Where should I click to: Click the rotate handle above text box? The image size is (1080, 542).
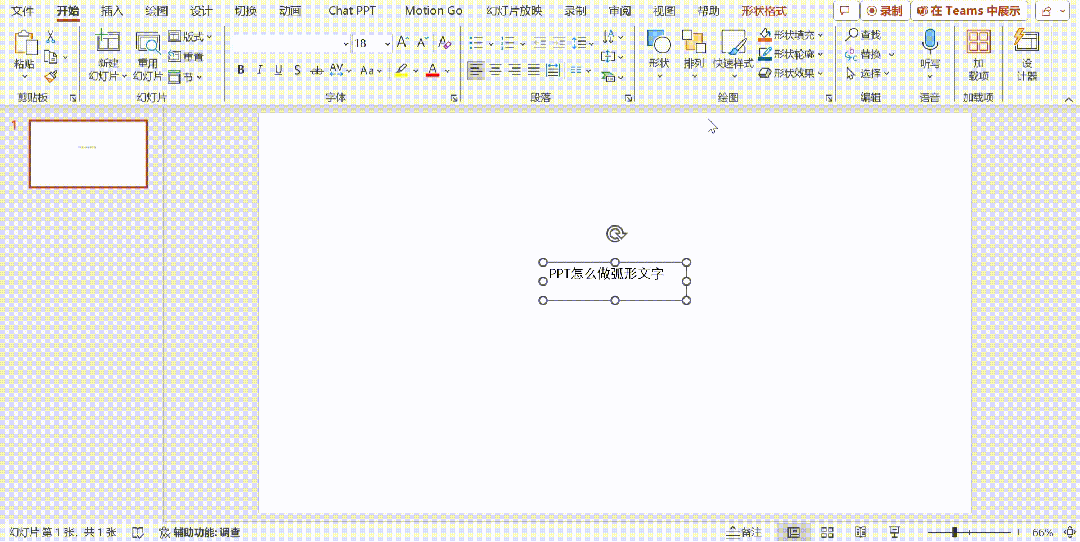(x=616, y=234)
